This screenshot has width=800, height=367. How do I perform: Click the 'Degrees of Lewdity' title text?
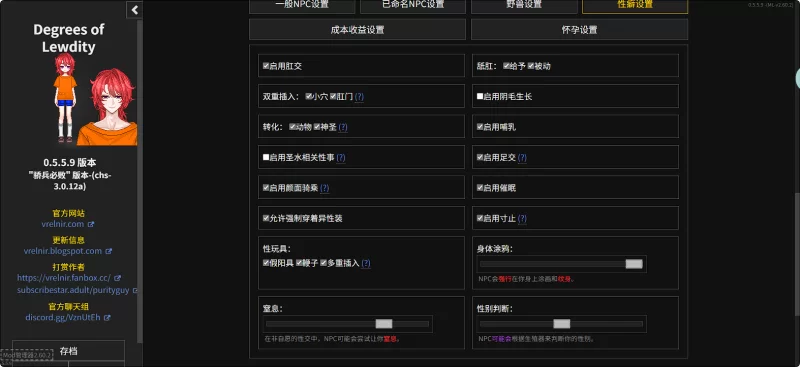coord(68,38)
